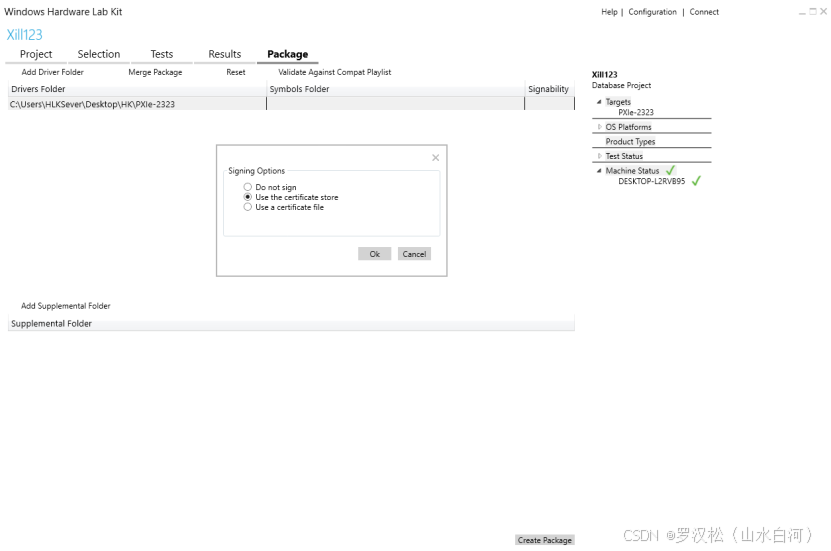Select the PXIe-2323 target
Image resolution: width=831 pixels, height=551 pixels.
point(636,112)
